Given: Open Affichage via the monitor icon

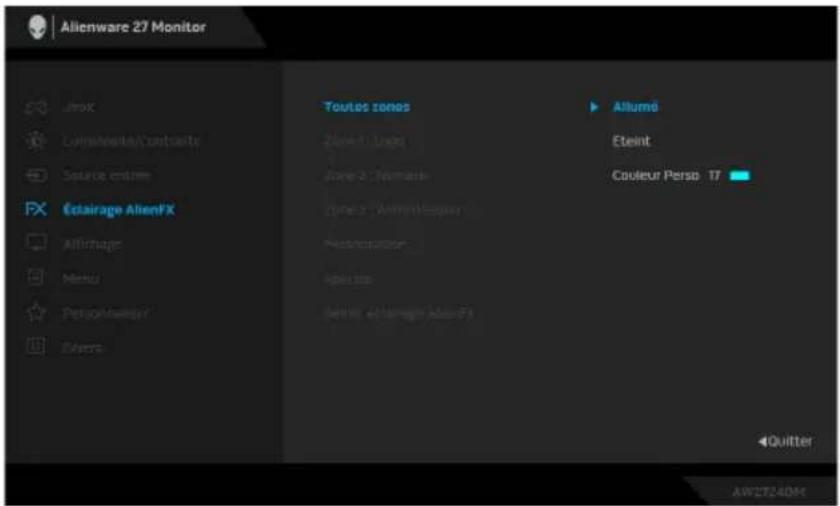Looking at the screenshot, I should 36,243.
